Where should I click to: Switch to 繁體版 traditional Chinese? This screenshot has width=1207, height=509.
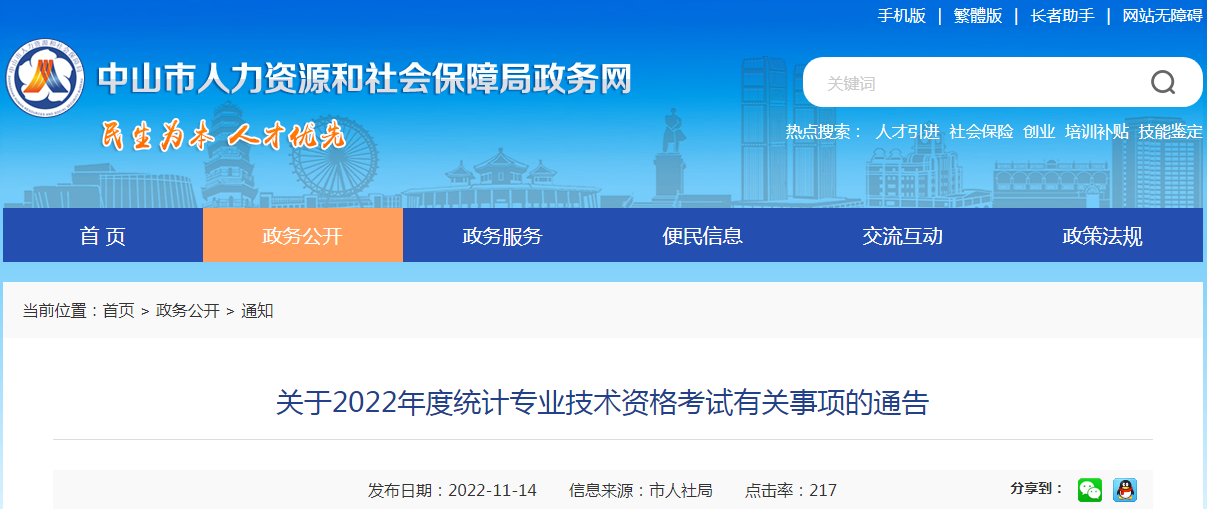977,16
